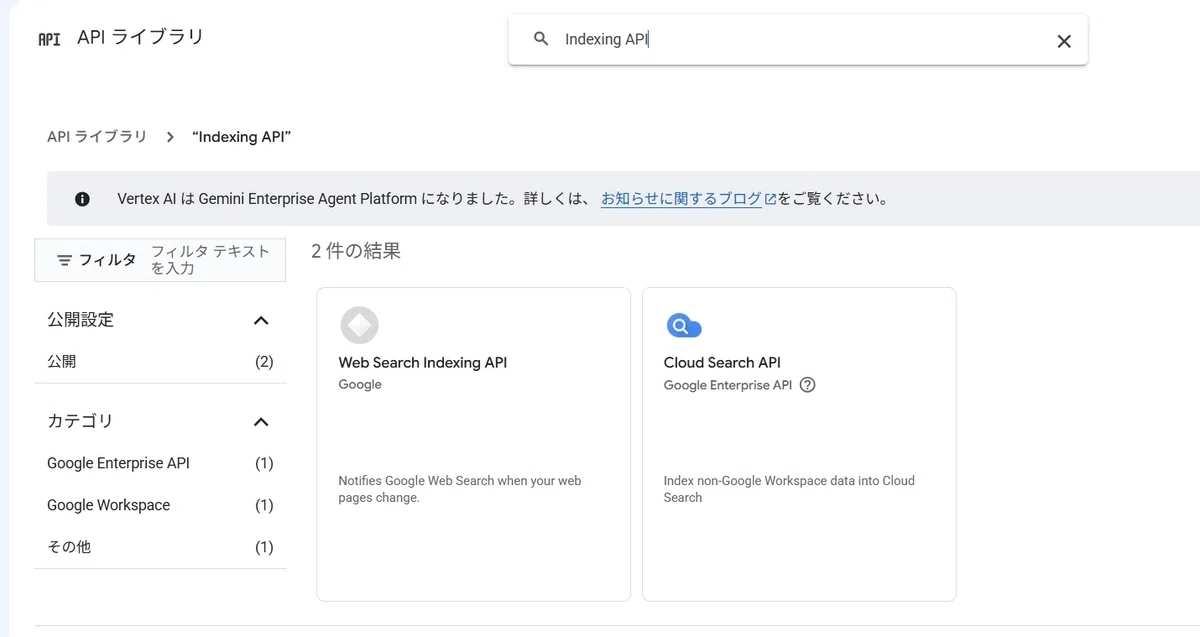Collapse the 公開設定 section
The height and width of the screenshot is (637, 1200).
click(261, 320)
